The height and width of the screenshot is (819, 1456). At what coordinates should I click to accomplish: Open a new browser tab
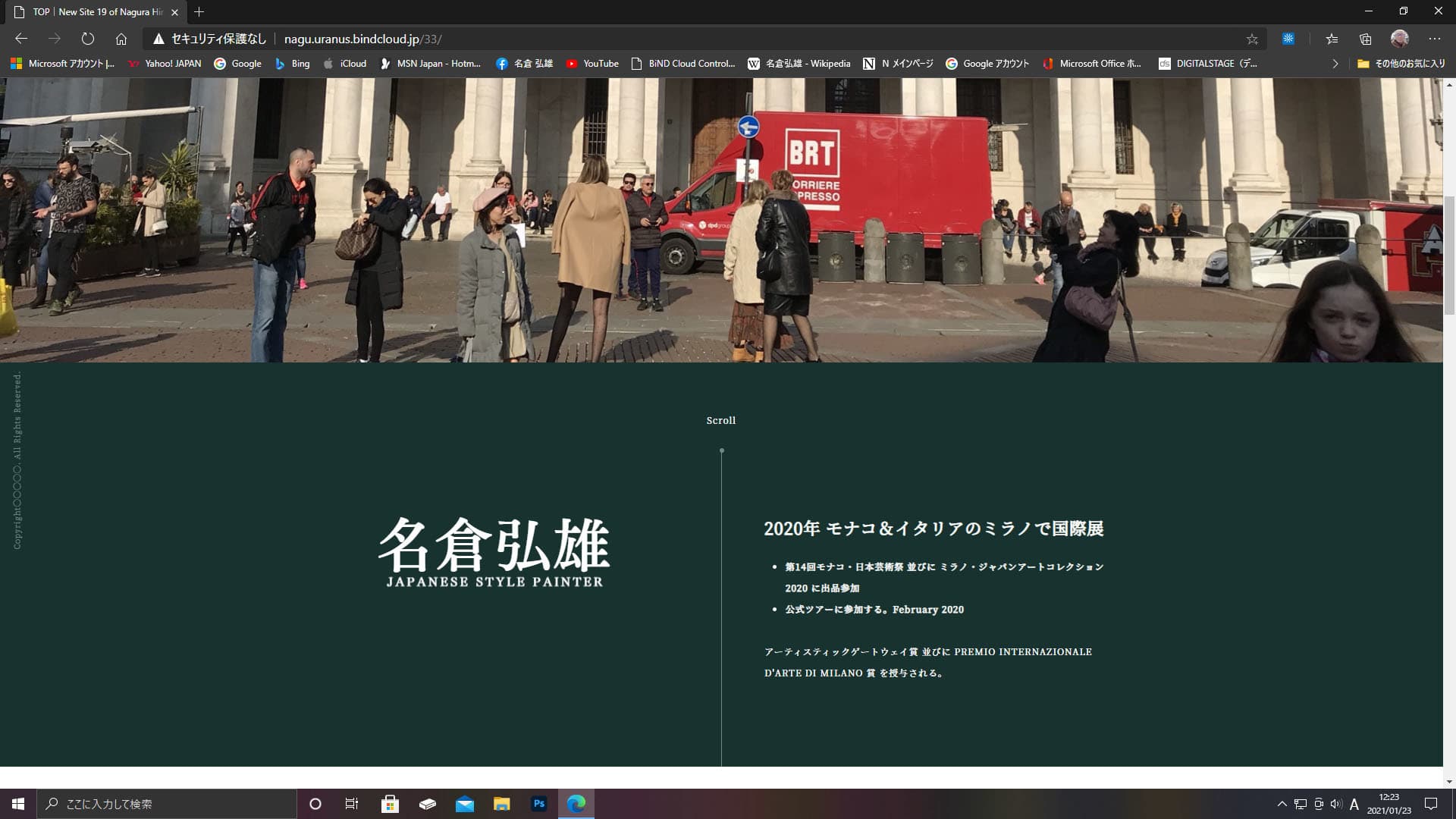click(199, 12)
